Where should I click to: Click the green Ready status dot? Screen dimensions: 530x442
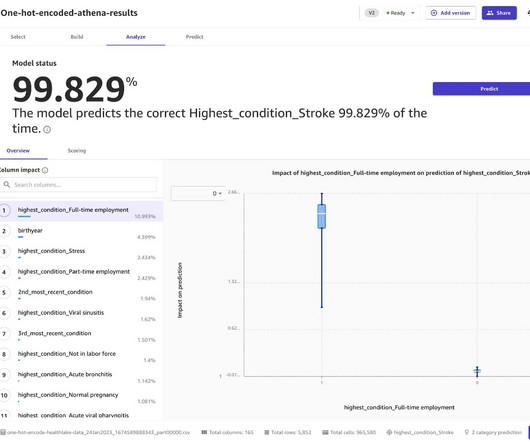(388, 13)
